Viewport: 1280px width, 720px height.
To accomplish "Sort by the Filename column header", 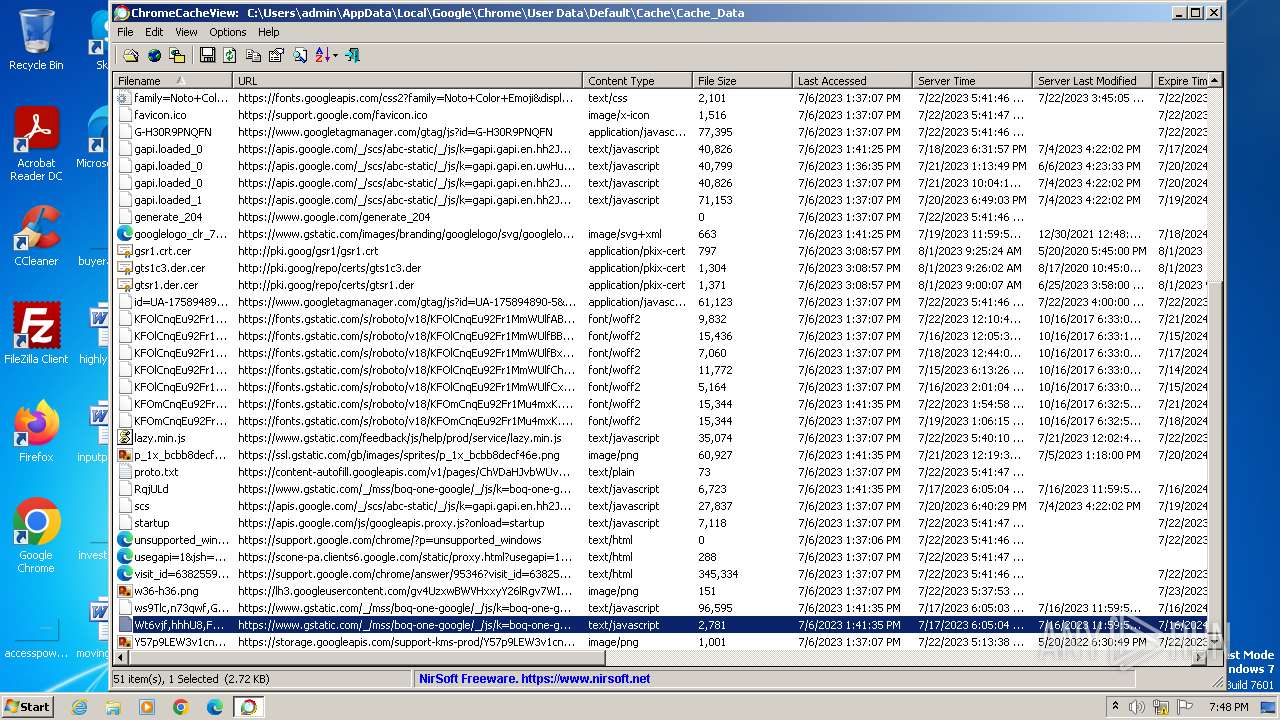I will 173,81.
